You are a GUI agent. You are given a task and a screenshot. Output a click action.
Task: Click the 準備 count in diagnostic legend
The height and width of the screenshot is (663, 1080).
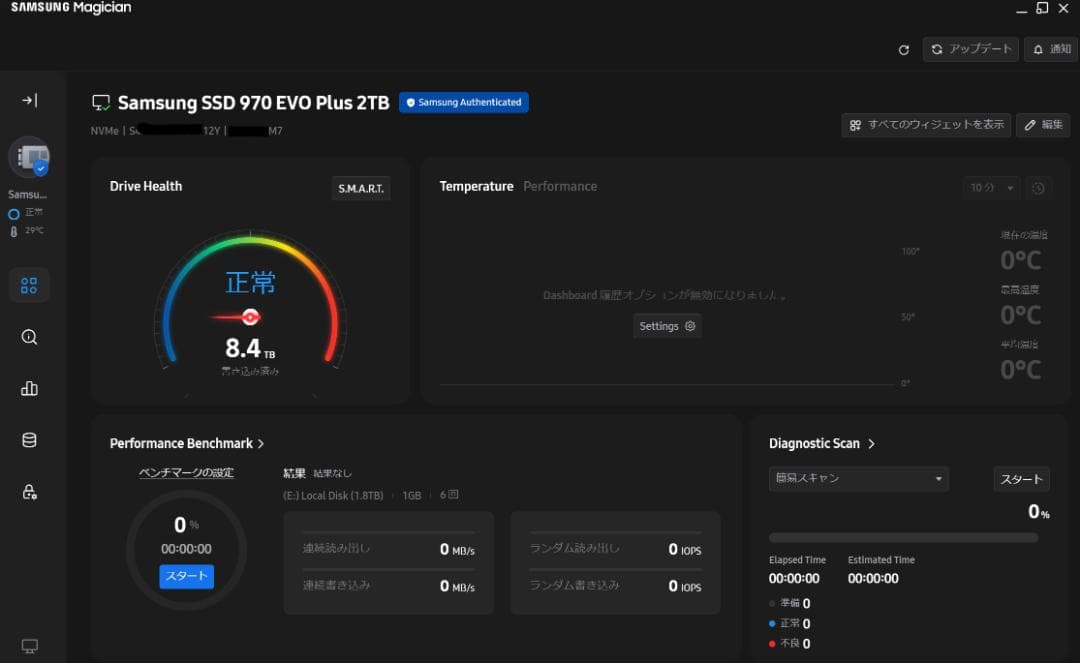(789, 603)
